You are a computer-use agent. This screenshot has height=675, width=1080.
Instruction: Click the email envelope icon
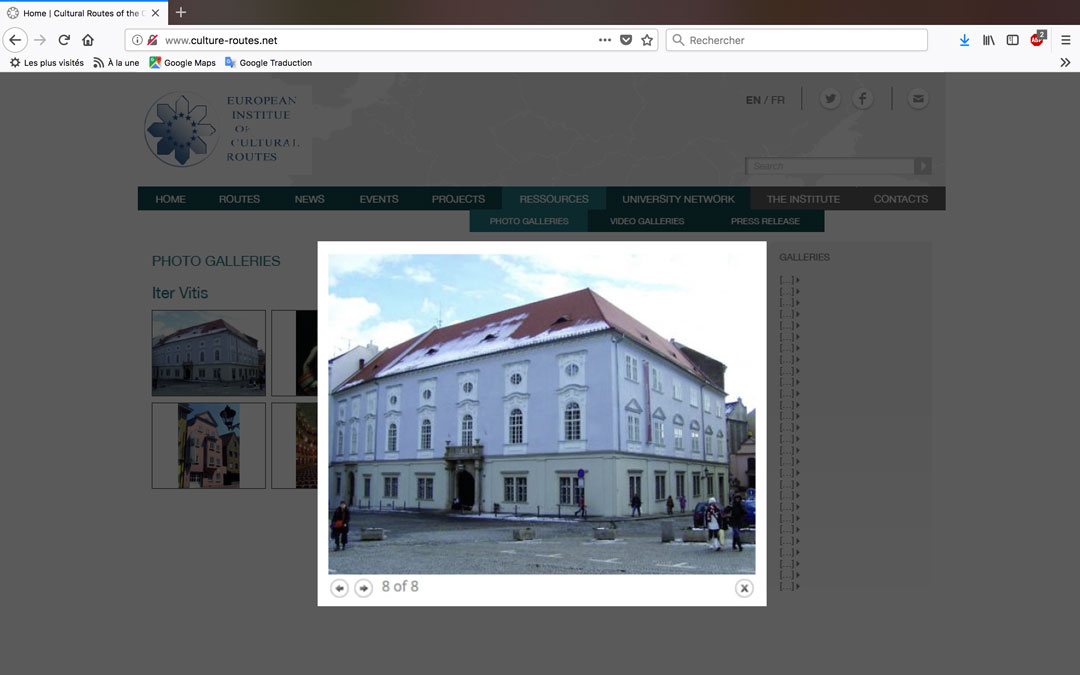coord(918,99)
